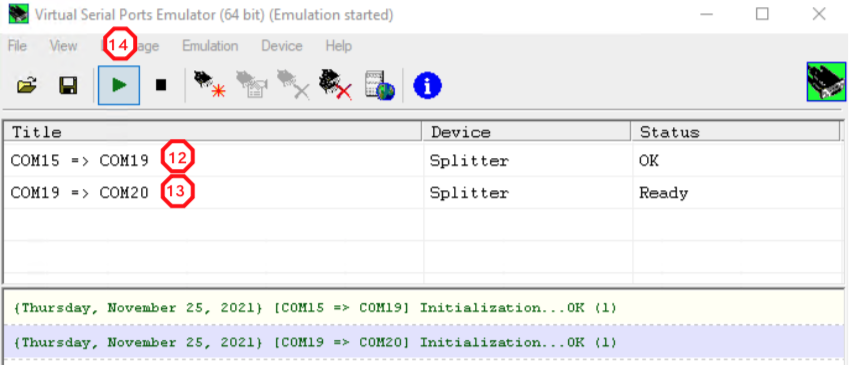The width and height of the screenshot is (850, 365).
Task: Open check updates globe icon
Action: [x=379, y=85]
